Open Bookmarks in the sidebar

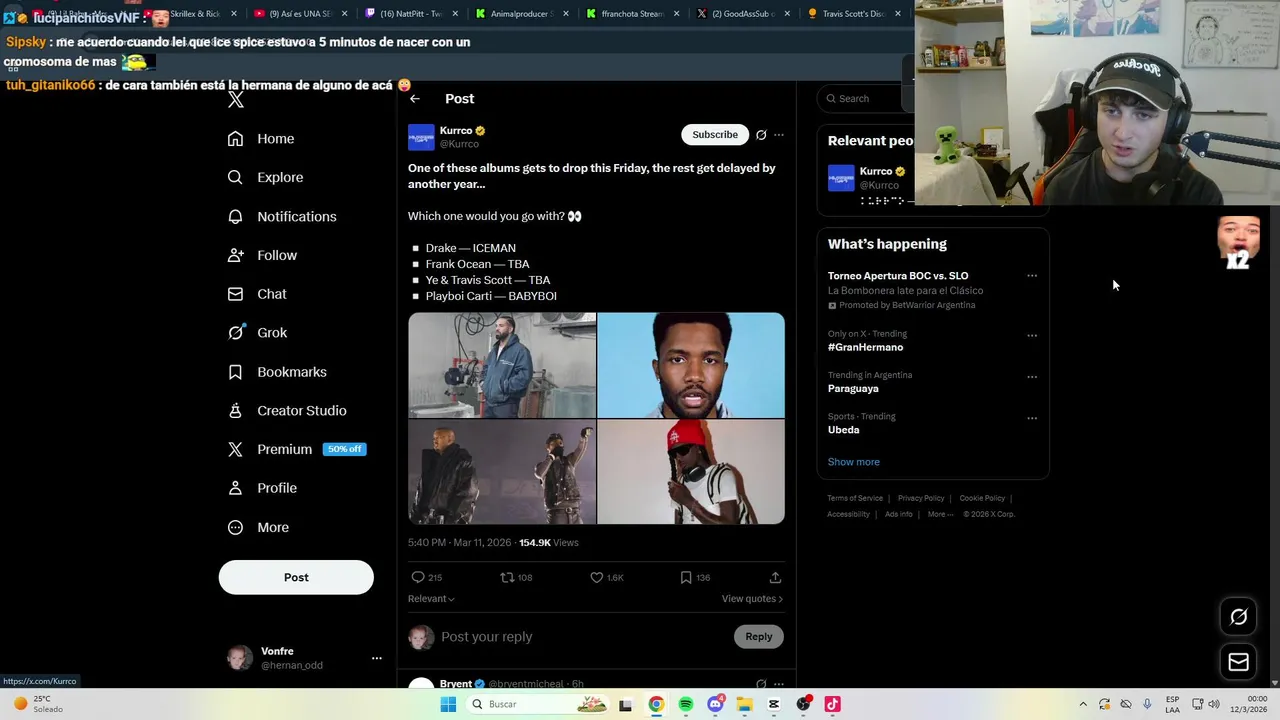[277, 372]
